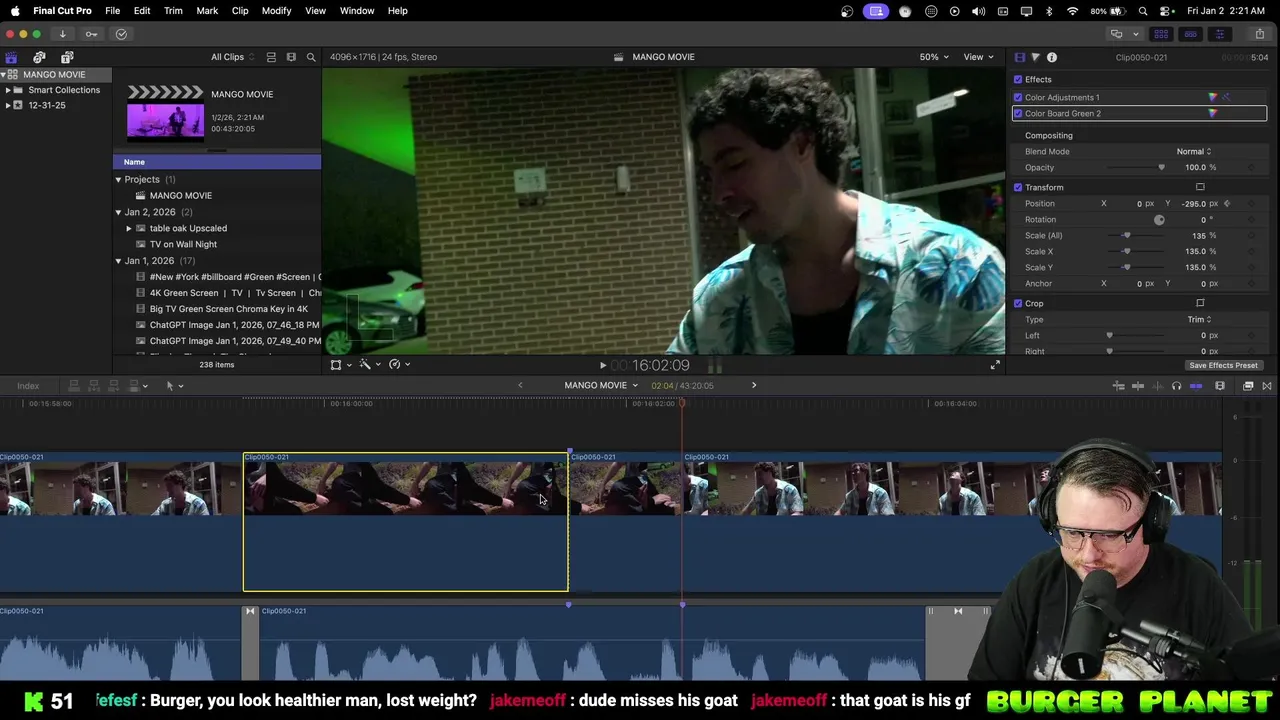Open the Transitions browser icon in timeline

pyautogui.click(x=1267, y=386)
